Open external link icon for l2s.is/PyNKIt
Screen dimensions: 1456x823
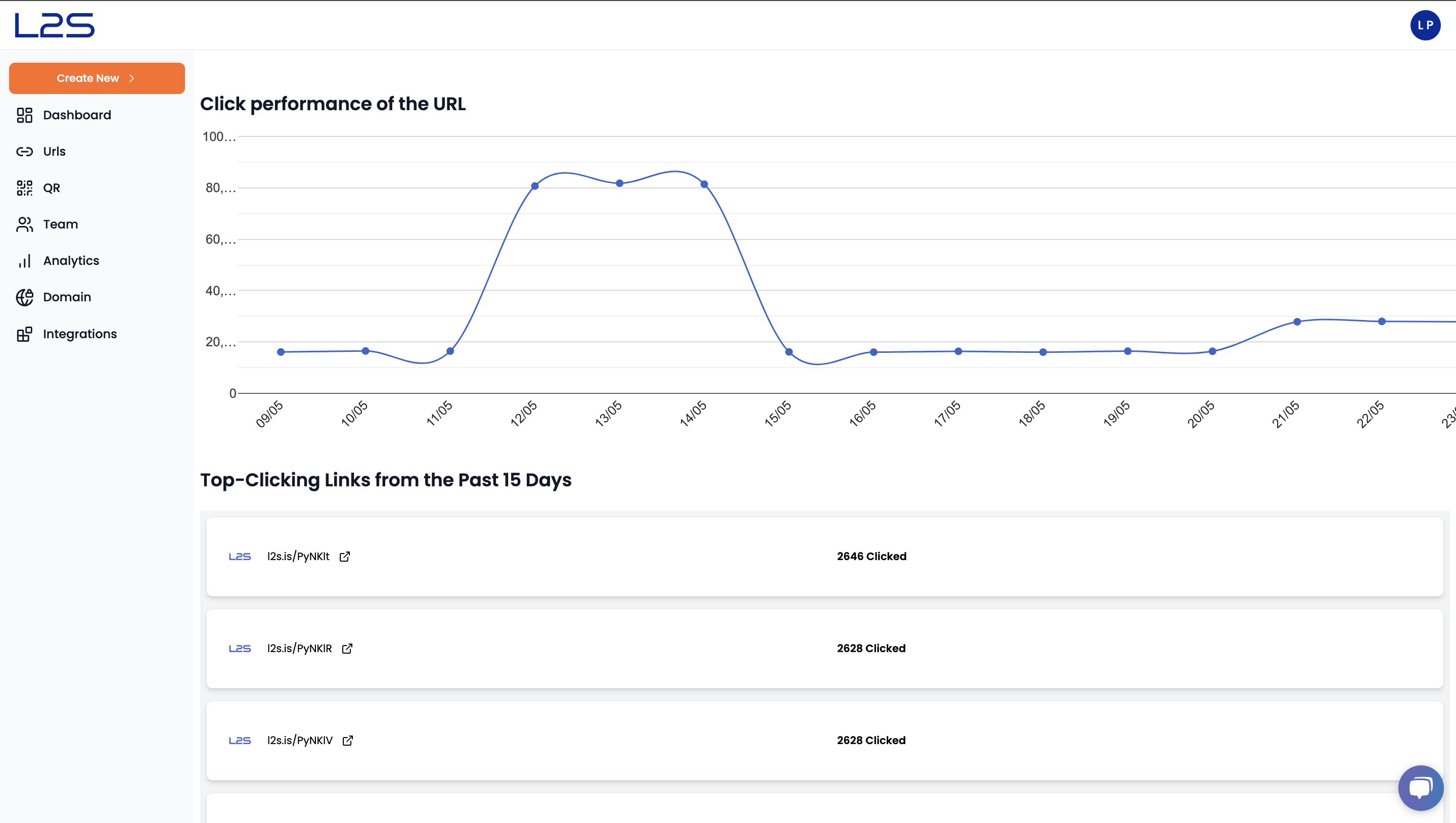tap(345, 557)
